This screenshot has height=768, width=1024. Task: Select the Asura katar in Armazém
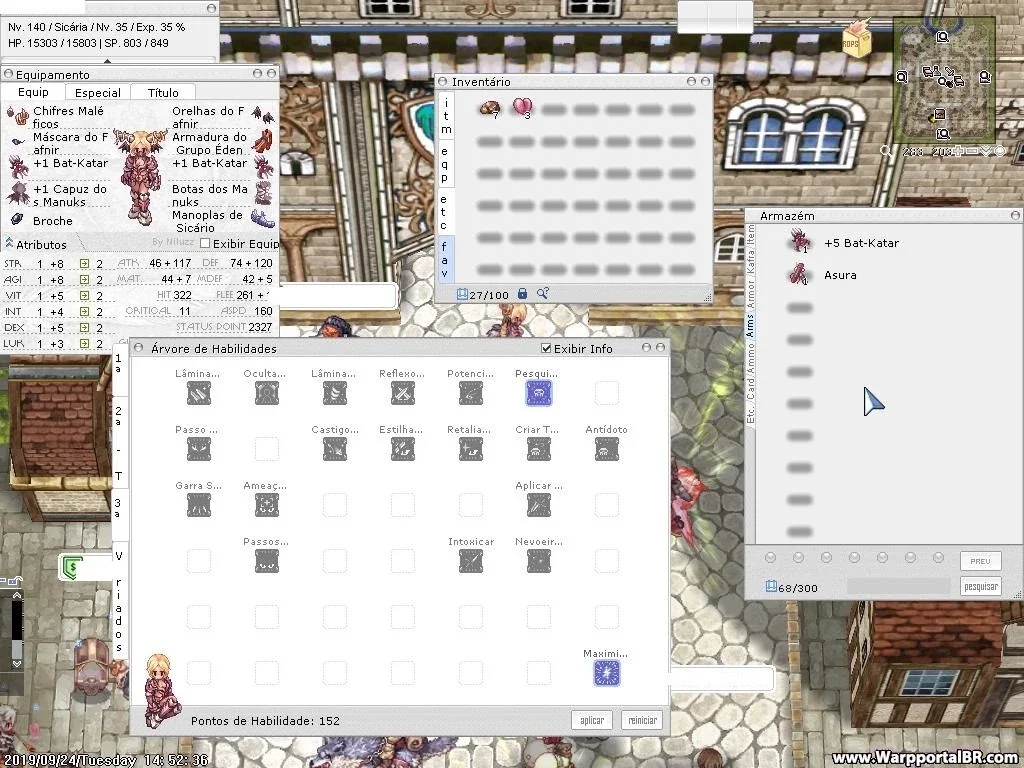tap(799, 275)
